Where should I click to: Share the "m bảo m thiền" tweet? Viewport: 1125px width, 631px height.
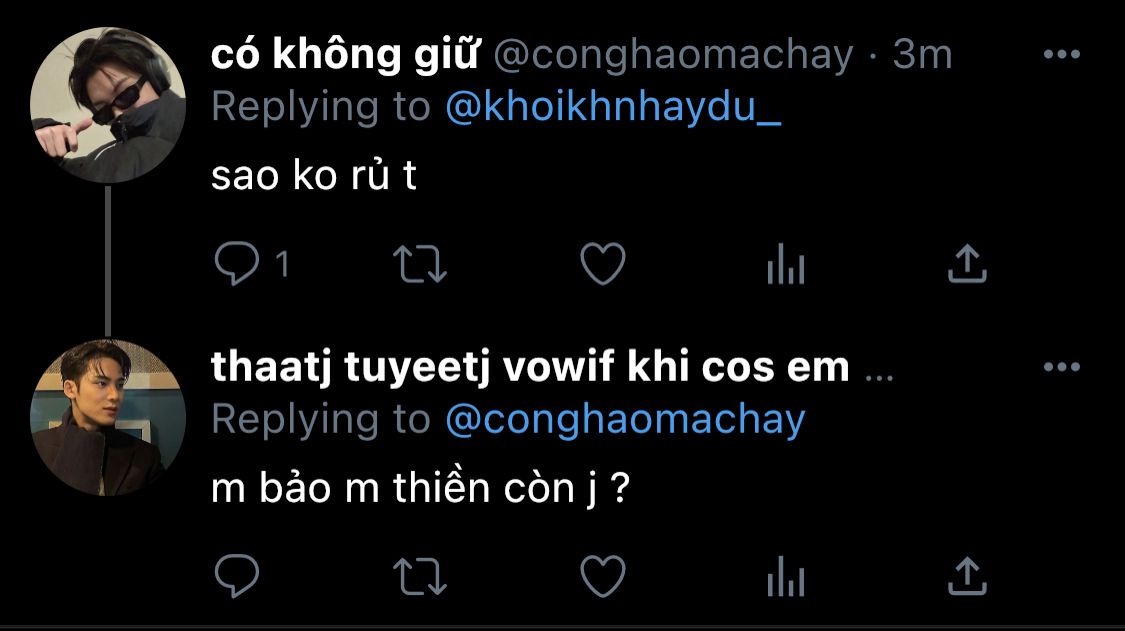(x=967, y=576)
